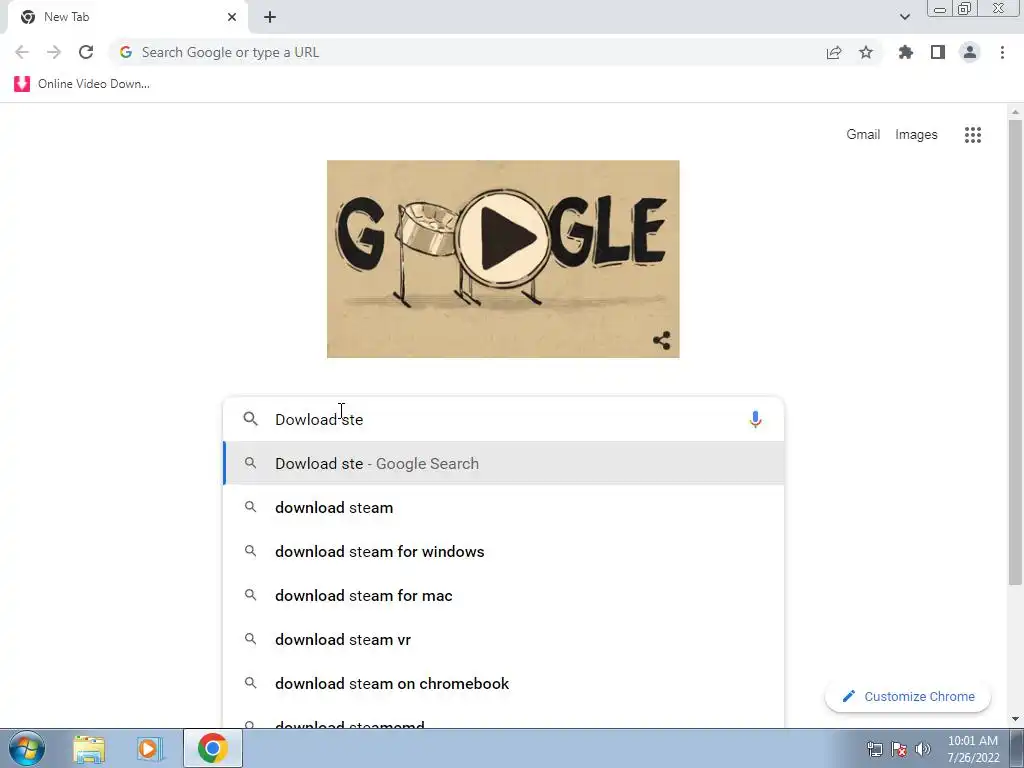Choose 'download steam vr' suggestion
The image size is (1024, 768).
tap(504, 639)
